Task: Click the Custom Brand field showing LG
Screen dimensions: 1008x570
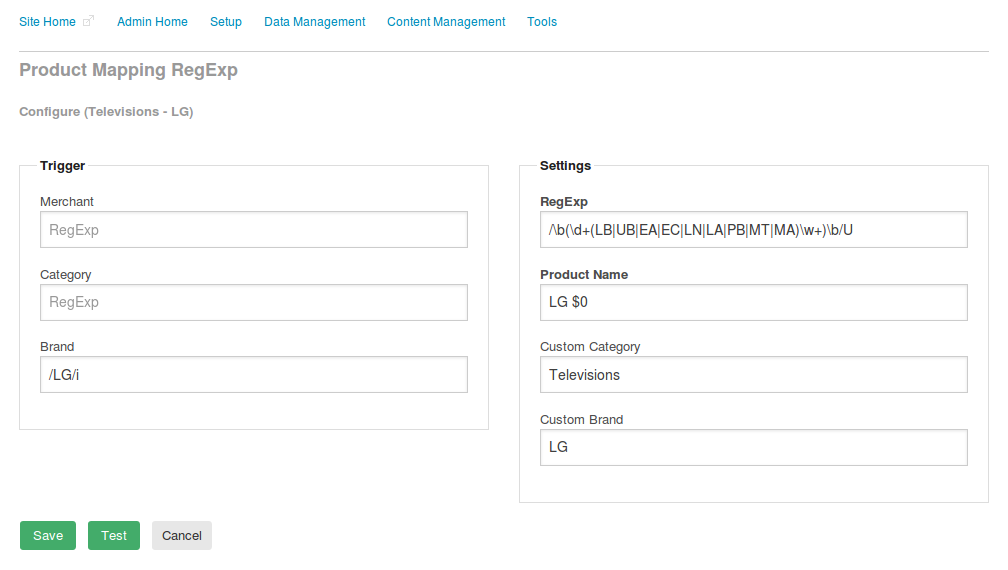Action: coord(753,447)
